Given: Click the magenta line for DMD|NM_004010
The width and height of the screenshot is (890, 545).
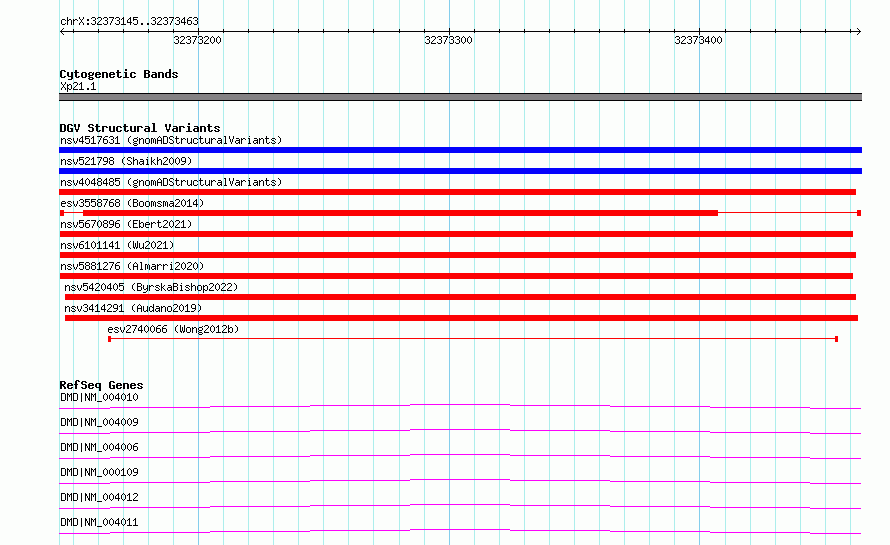Looking at the screenshot, I should pos(460,405).
